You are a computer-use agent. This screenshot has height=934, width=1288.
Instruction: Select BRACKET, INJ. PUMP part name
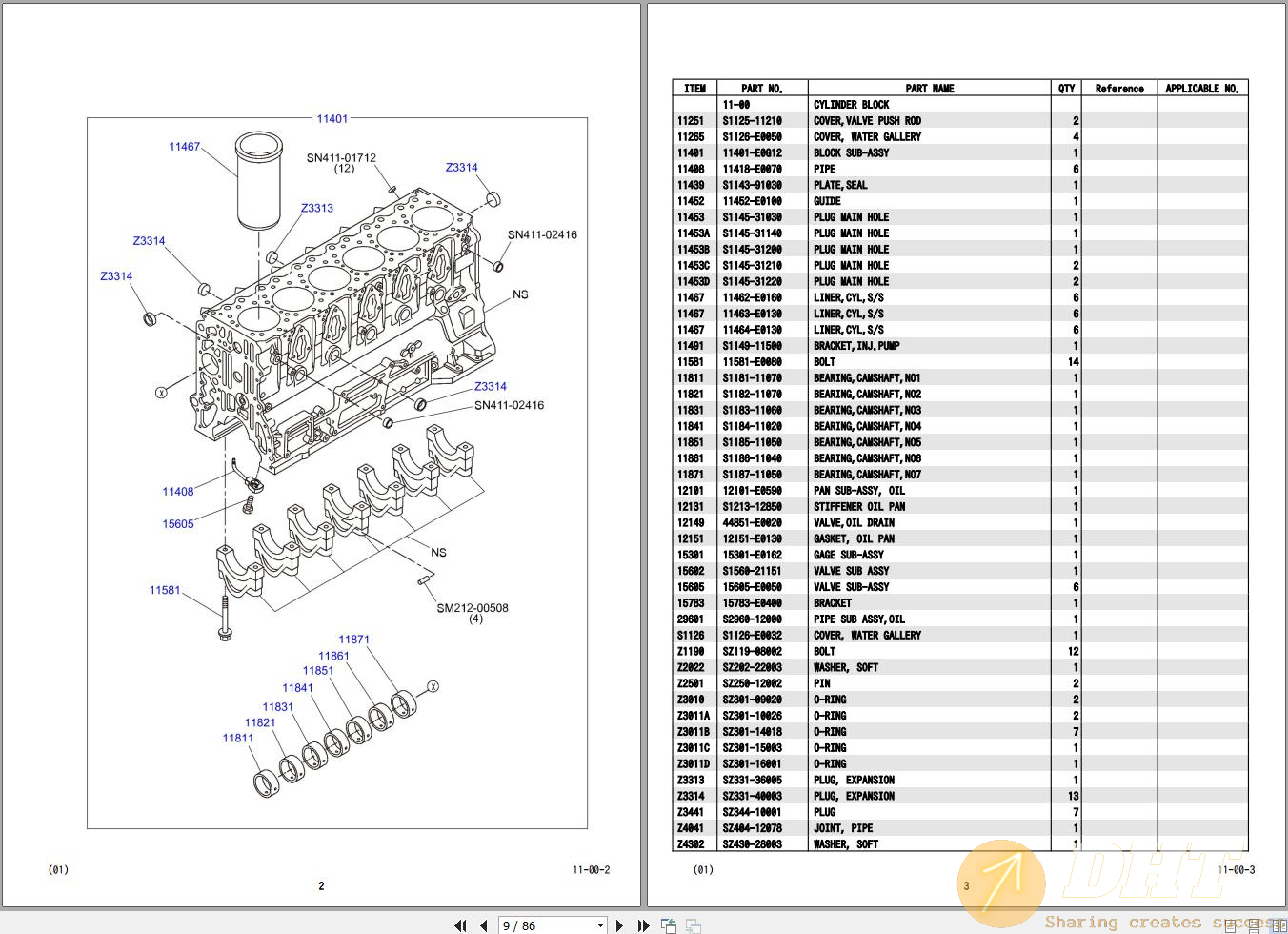pos(856,346)
